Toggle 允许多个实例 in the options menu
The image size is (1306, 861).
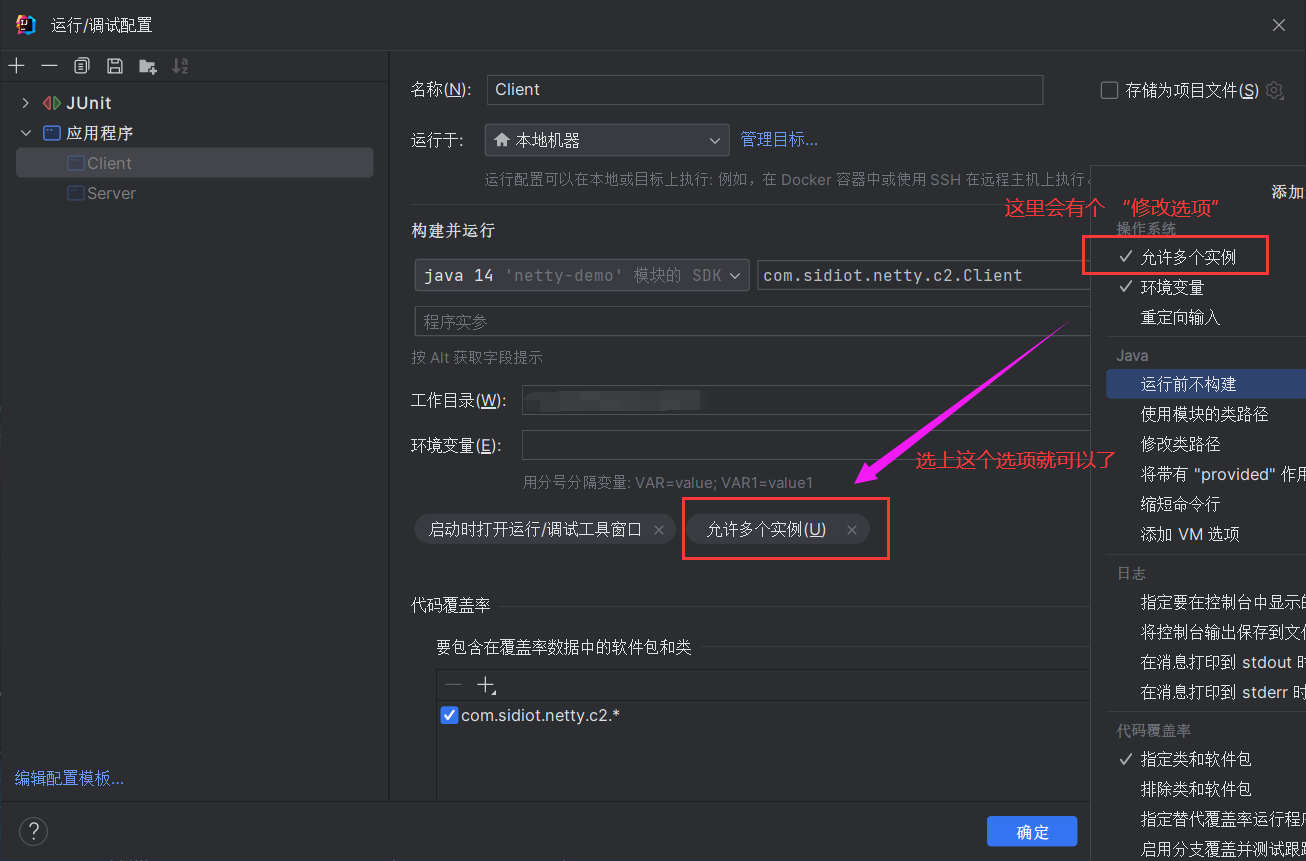(x=1188, y=257)
